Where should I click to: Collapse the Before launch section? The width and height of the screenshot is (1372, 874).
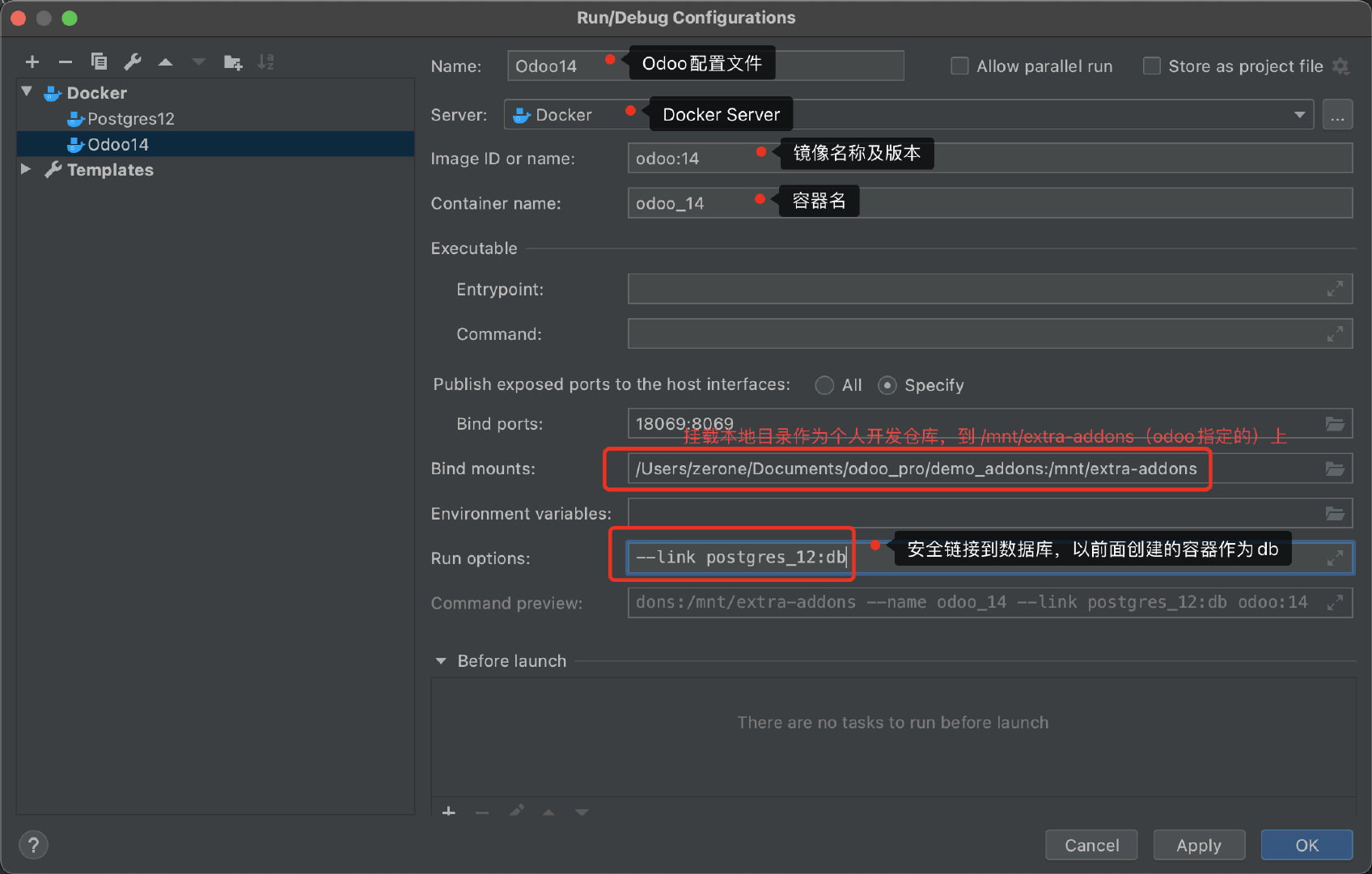tap(441, 661)
